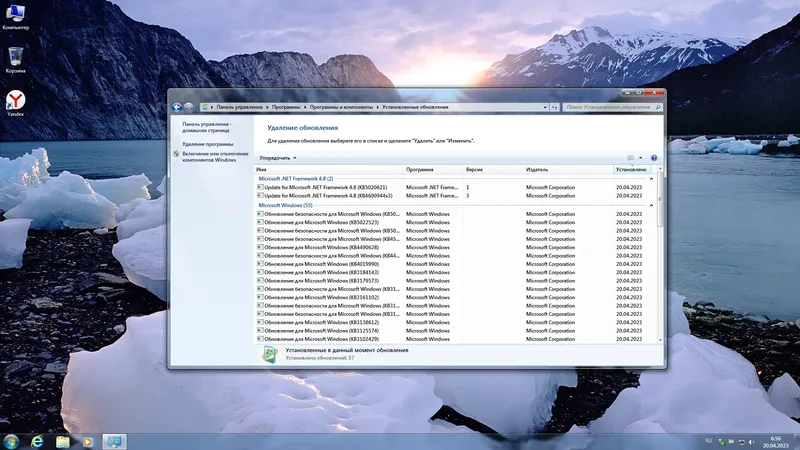The width and height of the screenshot is (800, 450).
Task: Go to Программы и компоненты breadcrumb
Action: (341, 107)
